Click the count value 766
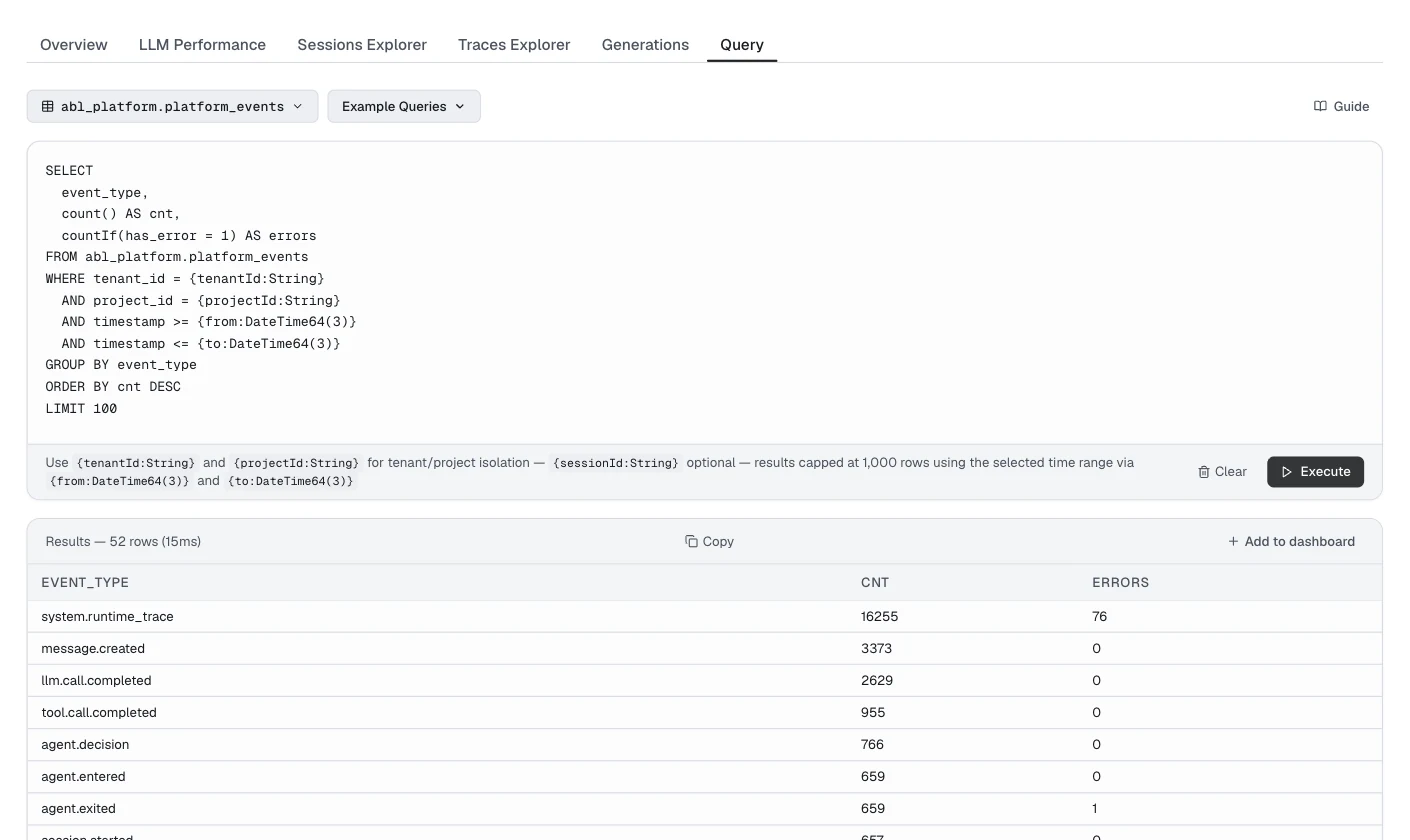The width and height of the screenshot is (1410, 840). tap(872, 745)
